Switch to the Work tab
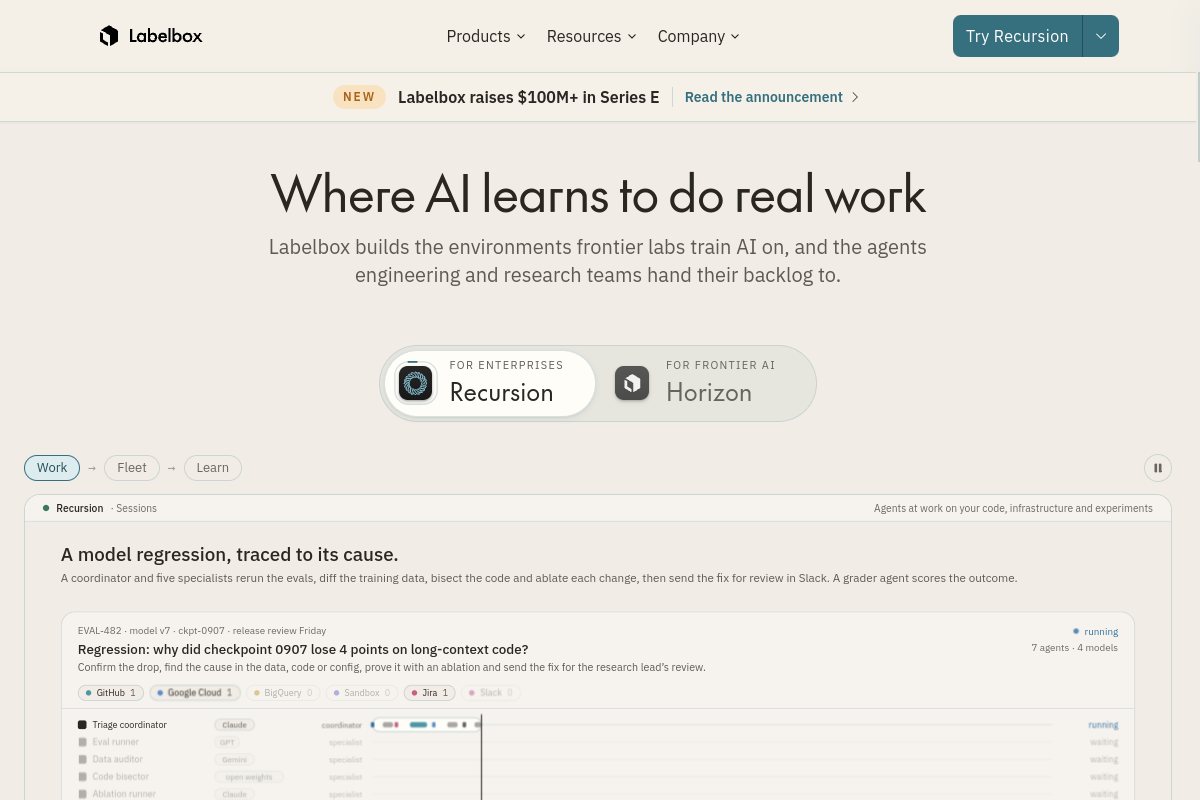The width and height of the screenshot is (1200, 800). (52, 468)
